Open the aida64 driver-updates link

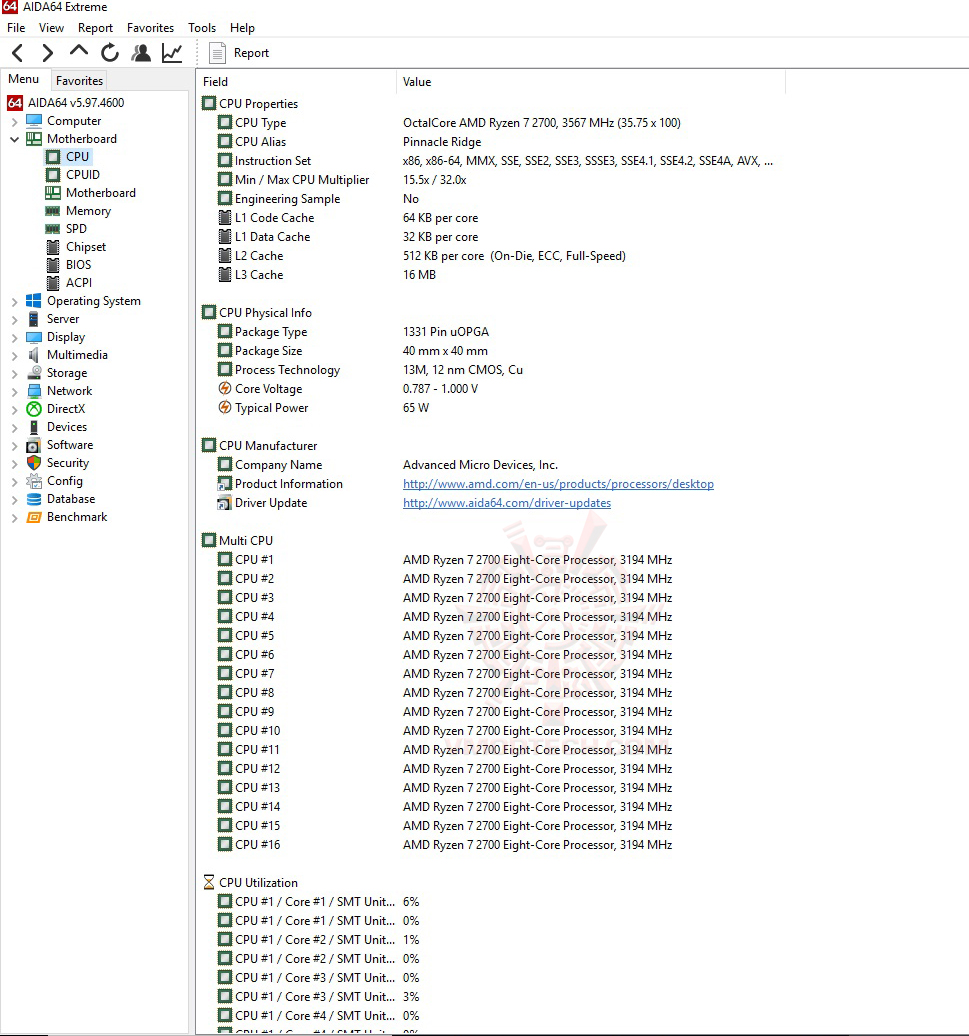(x=507, y=503)
